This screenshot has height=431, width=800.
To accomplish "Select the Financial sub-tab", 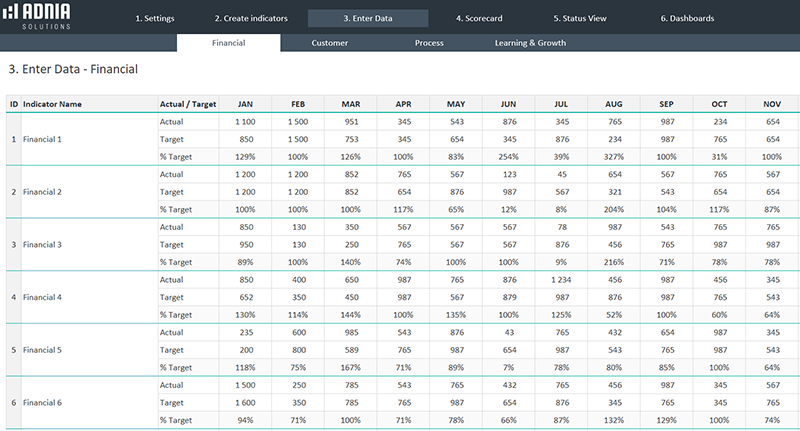I will tap(229, 43).
